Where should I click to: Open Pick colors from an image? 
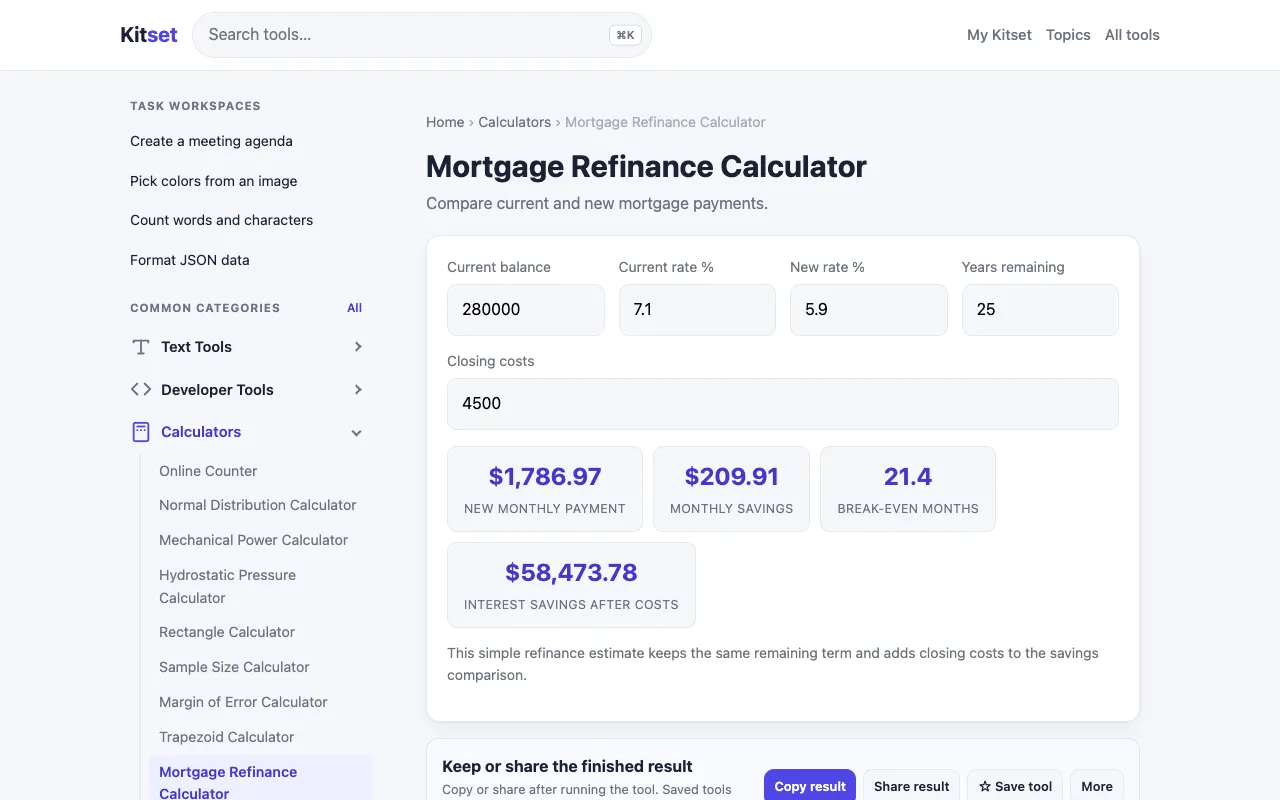pyautogui.click(x=214, y=181)
